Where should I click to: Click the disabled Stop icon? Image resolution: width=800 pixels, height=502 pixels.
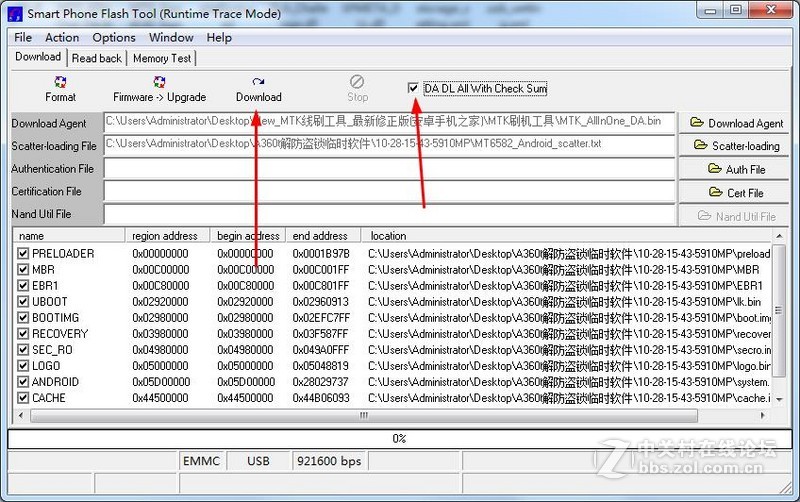(357, 82)
